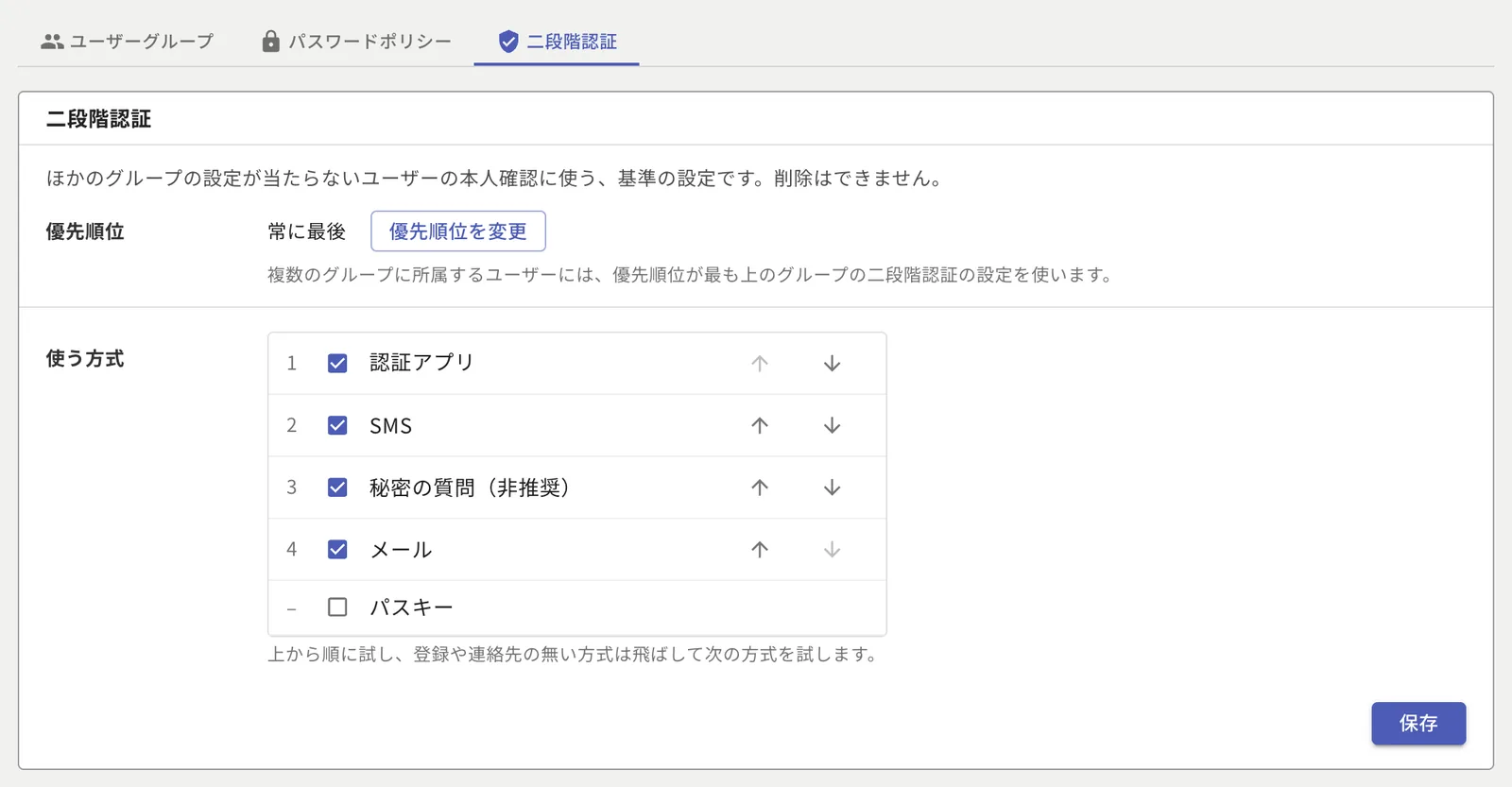The width and height of the screenshot is (1512, 787).
Task: Select the 二段階認証 tab
Action: pos(557,42)
